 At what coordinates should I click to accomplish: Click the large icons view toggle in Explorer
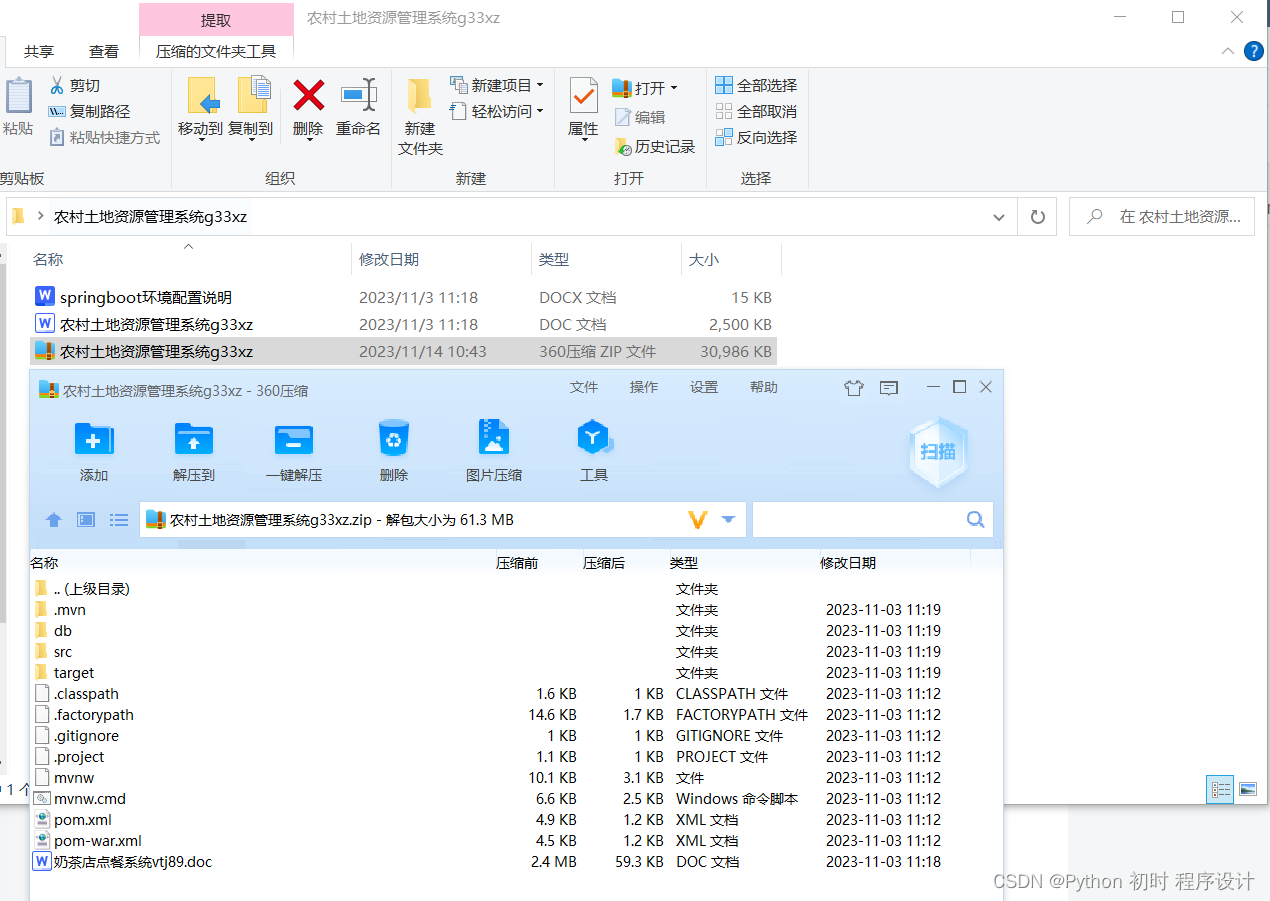1247,789
